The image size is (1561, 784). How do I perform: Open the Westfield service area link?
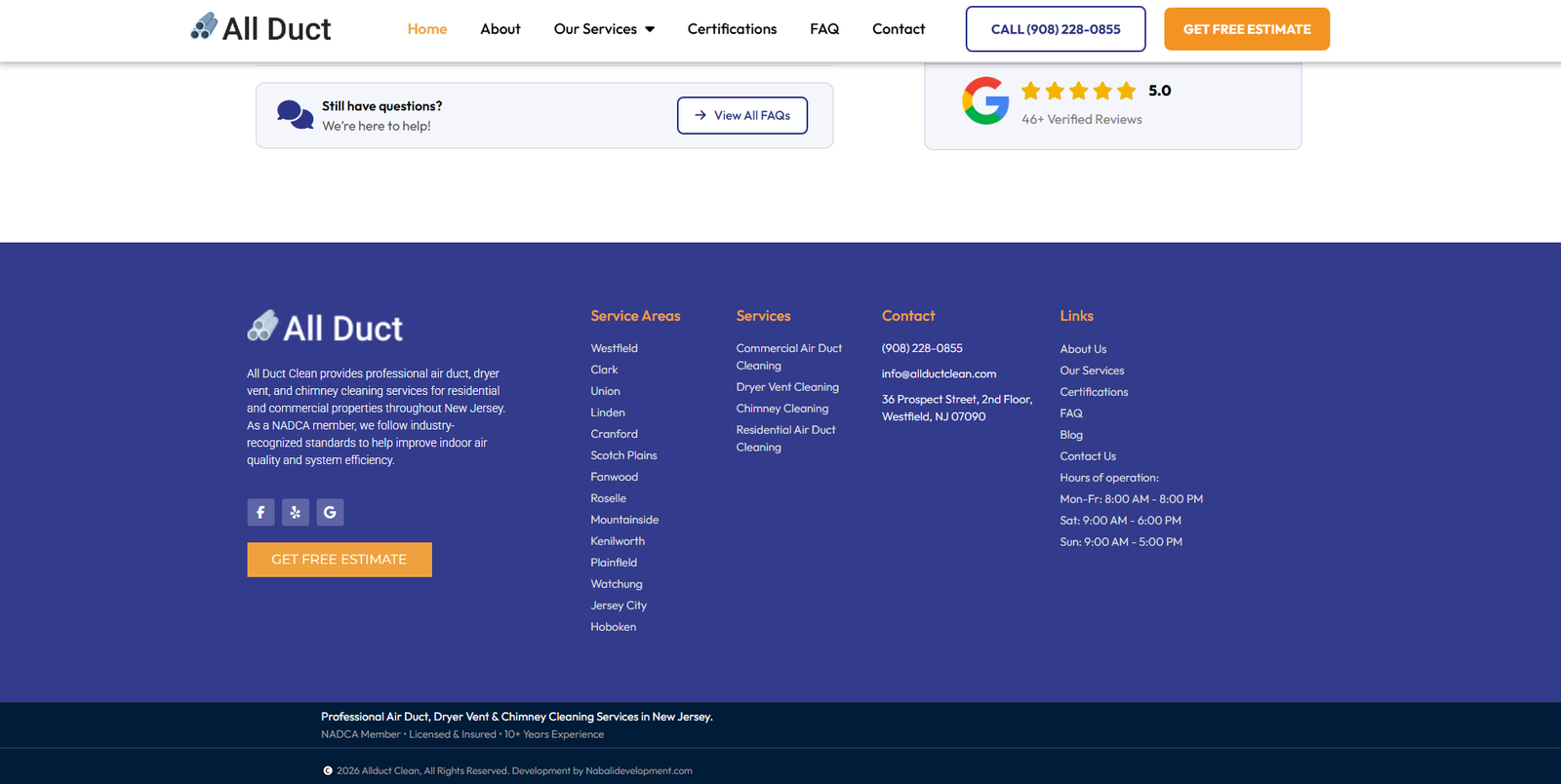pyautogui.click(x=614, y=348)
